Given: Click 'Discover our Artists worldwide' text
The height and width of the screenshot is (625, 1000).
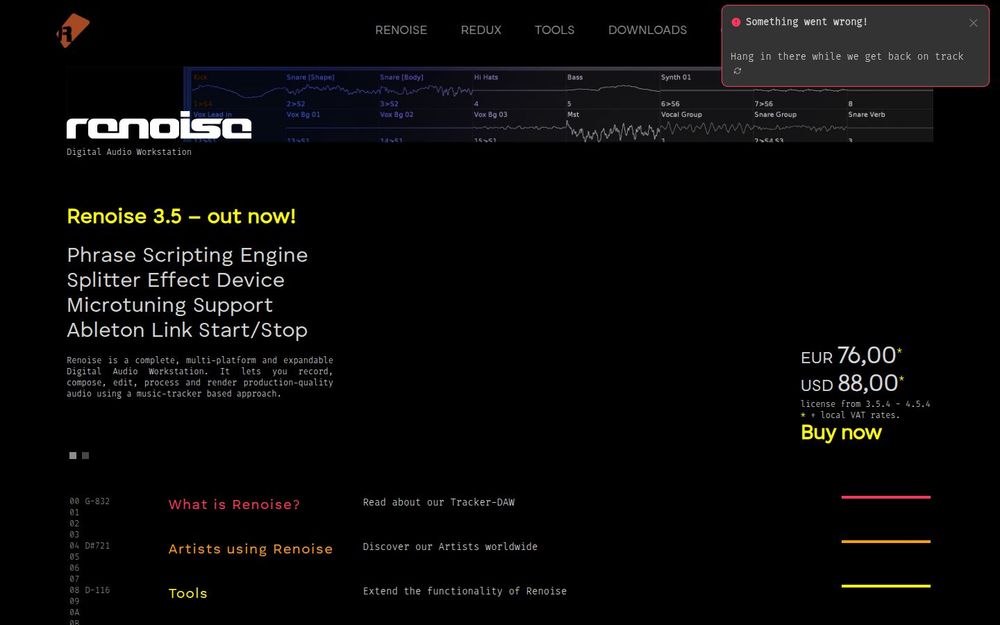Looking at the screenshot, I should coord(450,547).
